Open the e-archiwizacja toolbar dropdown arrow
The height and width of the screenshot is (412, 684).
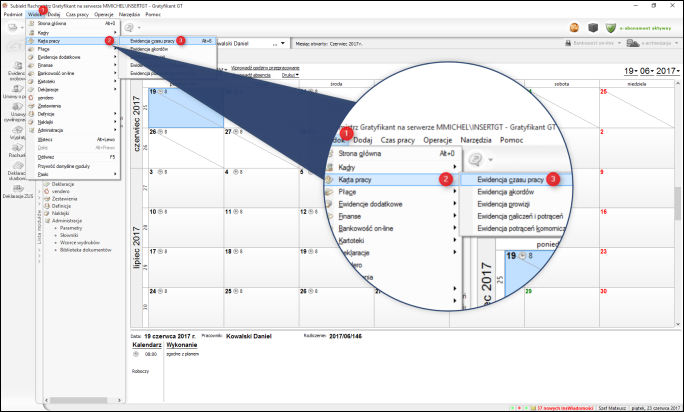coord(677,43)
